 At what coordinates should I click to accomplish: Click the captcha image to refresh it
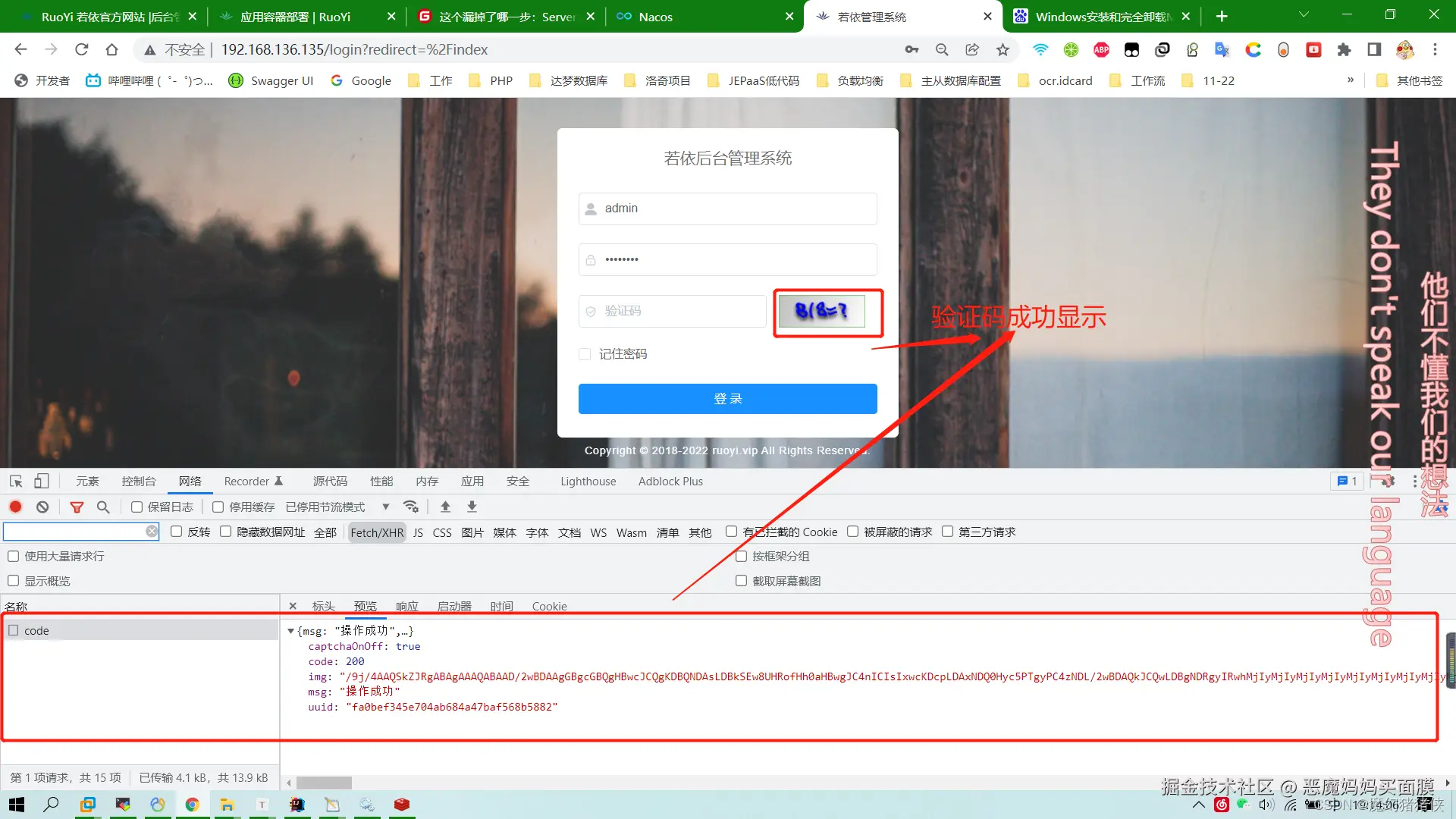827,311
